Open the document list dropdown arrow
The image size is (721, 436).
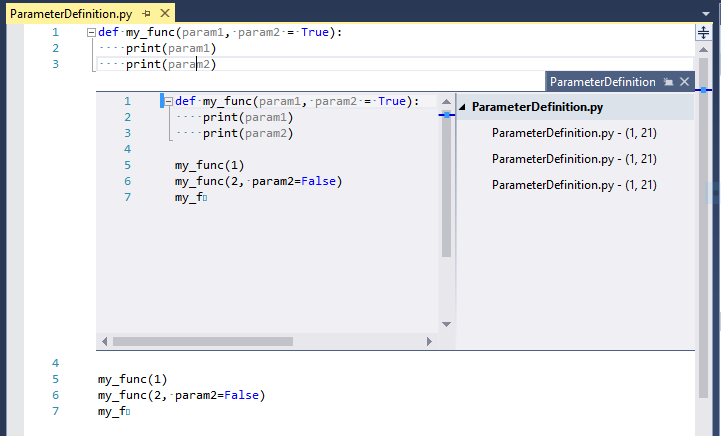point(706,14)
